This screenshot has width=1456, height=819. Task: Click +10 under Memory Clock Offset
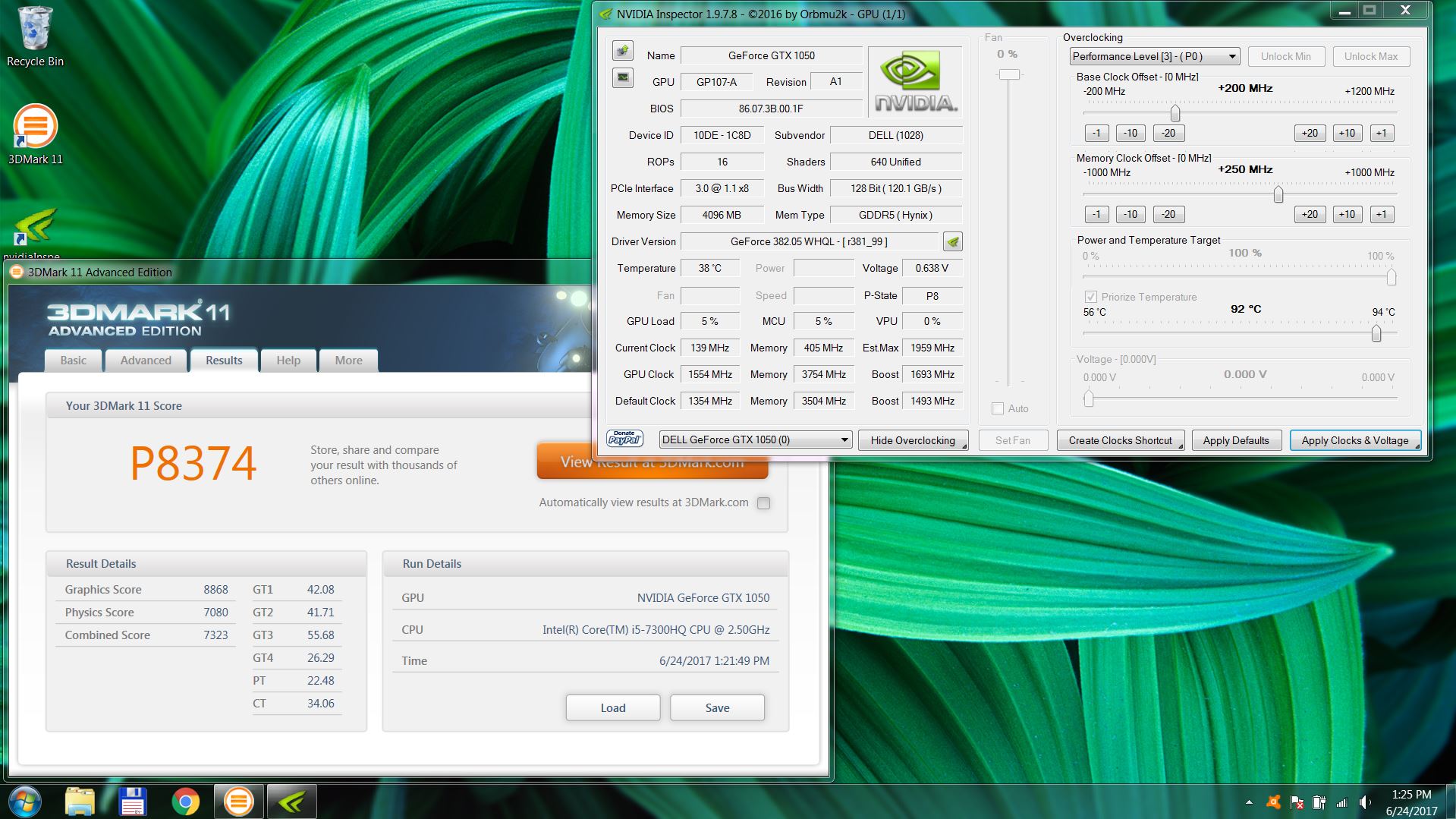coord(1347,214)
